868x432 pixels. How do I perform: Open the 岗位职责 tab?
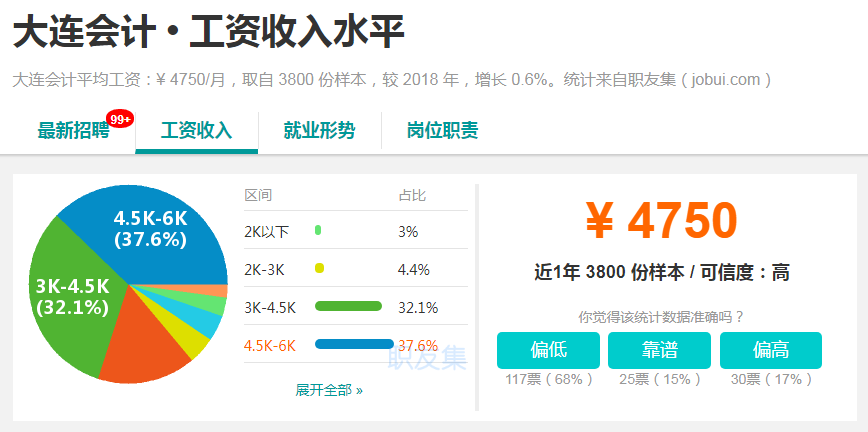442,131
